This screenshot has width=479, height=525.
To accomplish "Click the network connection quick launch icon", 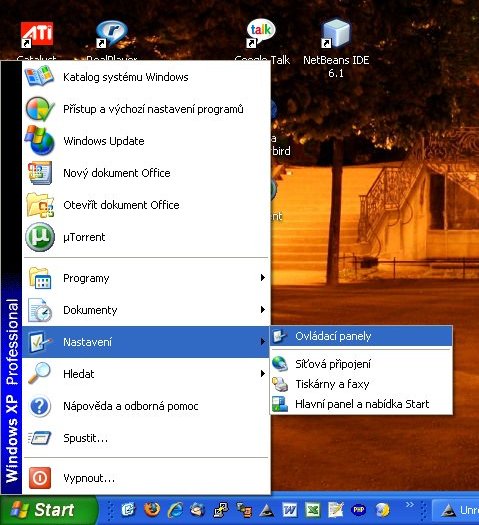I will point(221,510).
